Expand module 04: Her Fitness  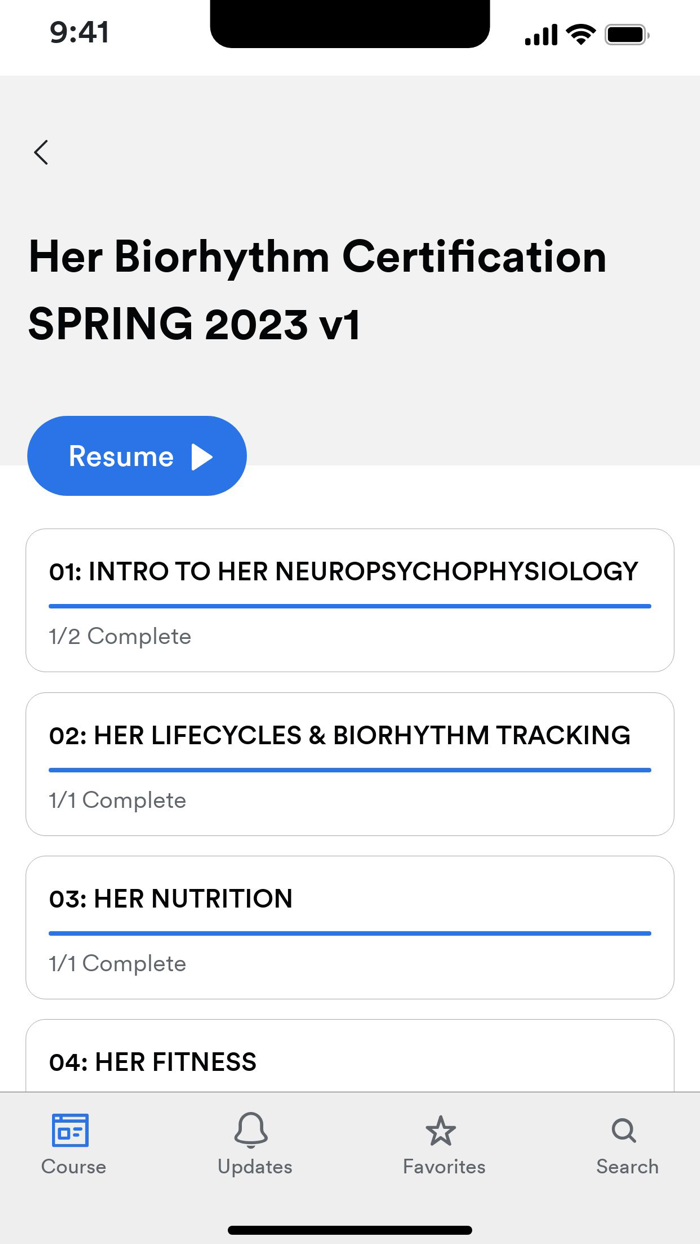(x=349, y=1062)
